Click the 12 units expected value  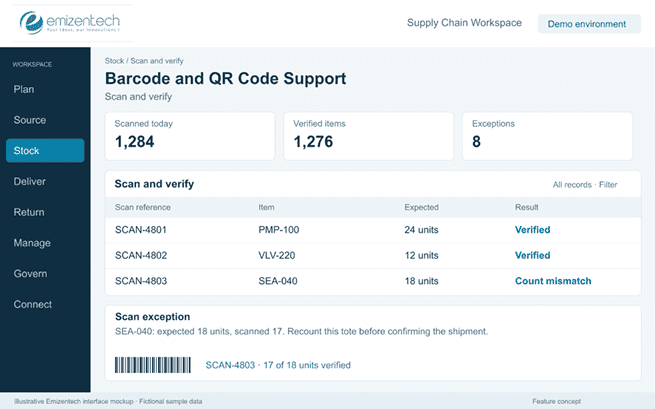click(421, 256)
